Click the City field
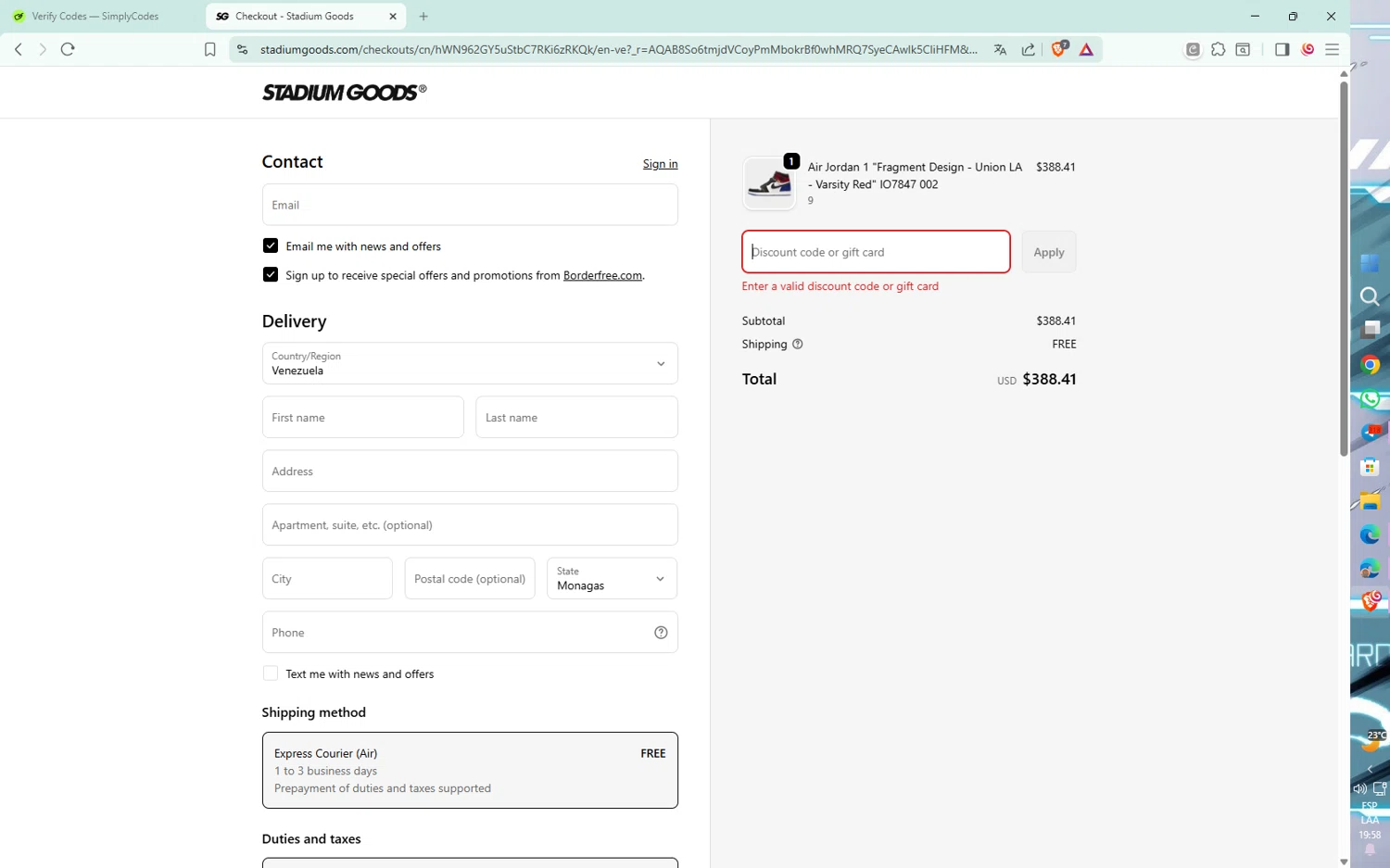The height and width of the screenshot is (868, 1390). [327, 578]
